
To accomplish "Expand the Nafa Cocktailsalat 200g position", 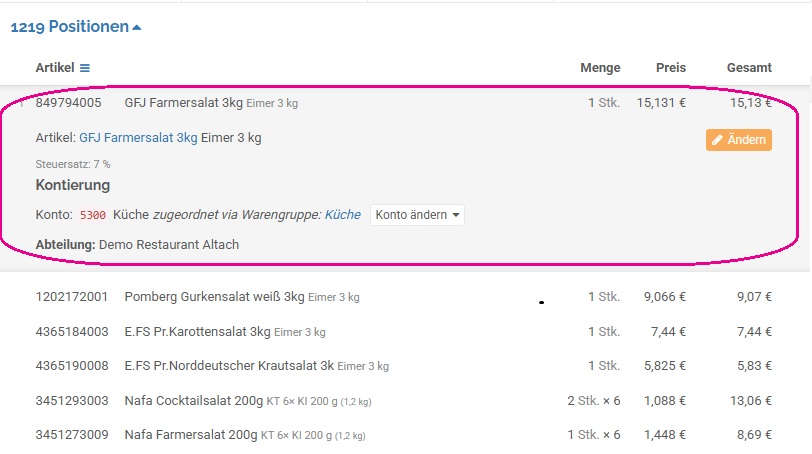I will [x=404, y=400].
